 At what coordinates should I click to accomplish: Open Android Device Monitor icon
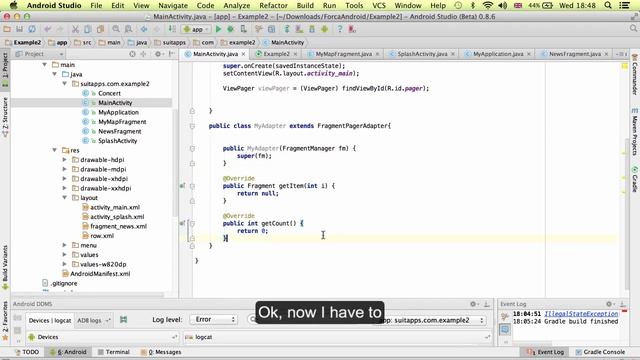point(324,29)
